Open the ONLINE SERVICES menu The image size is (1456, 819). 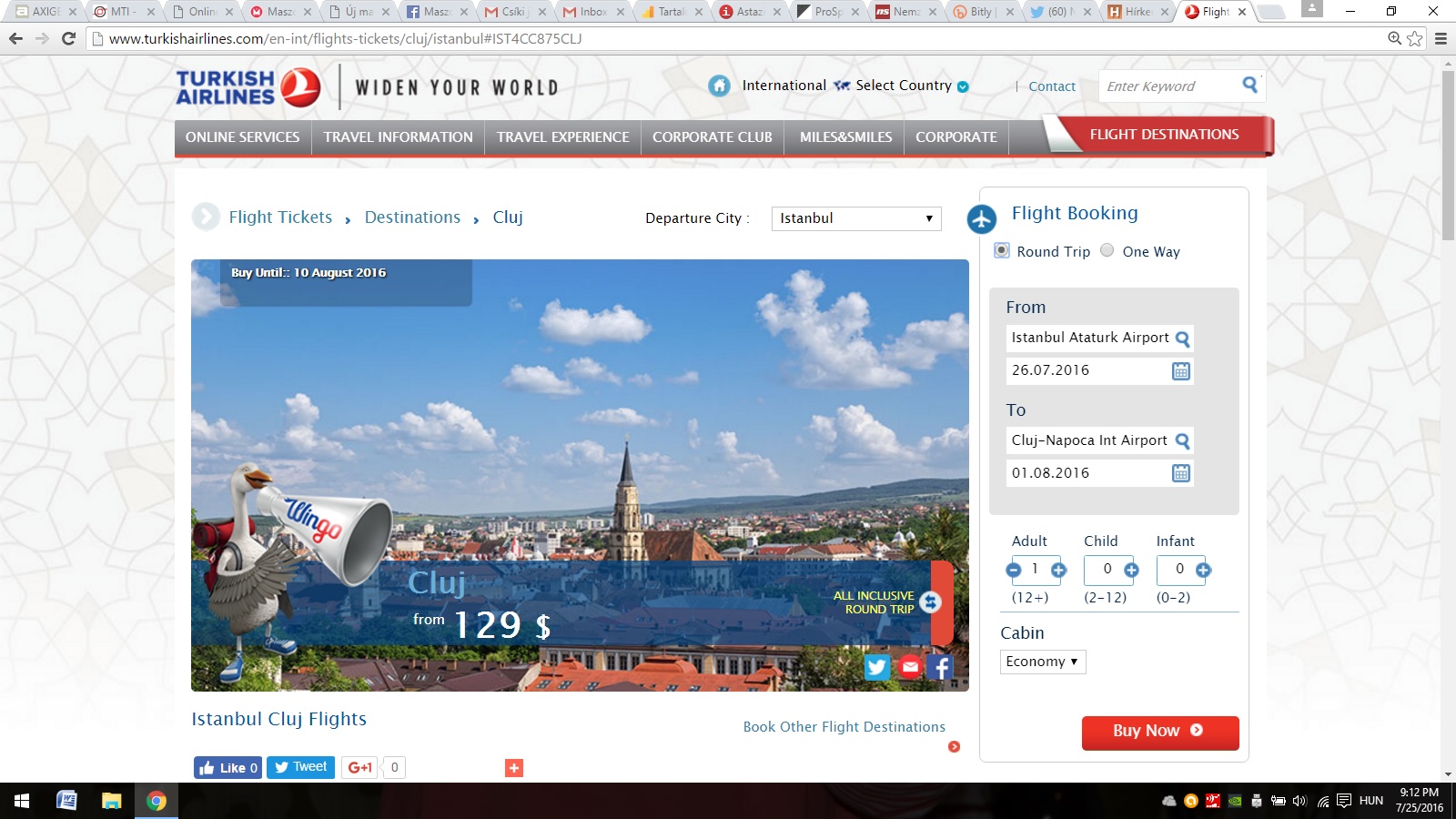tap(243, 137)
